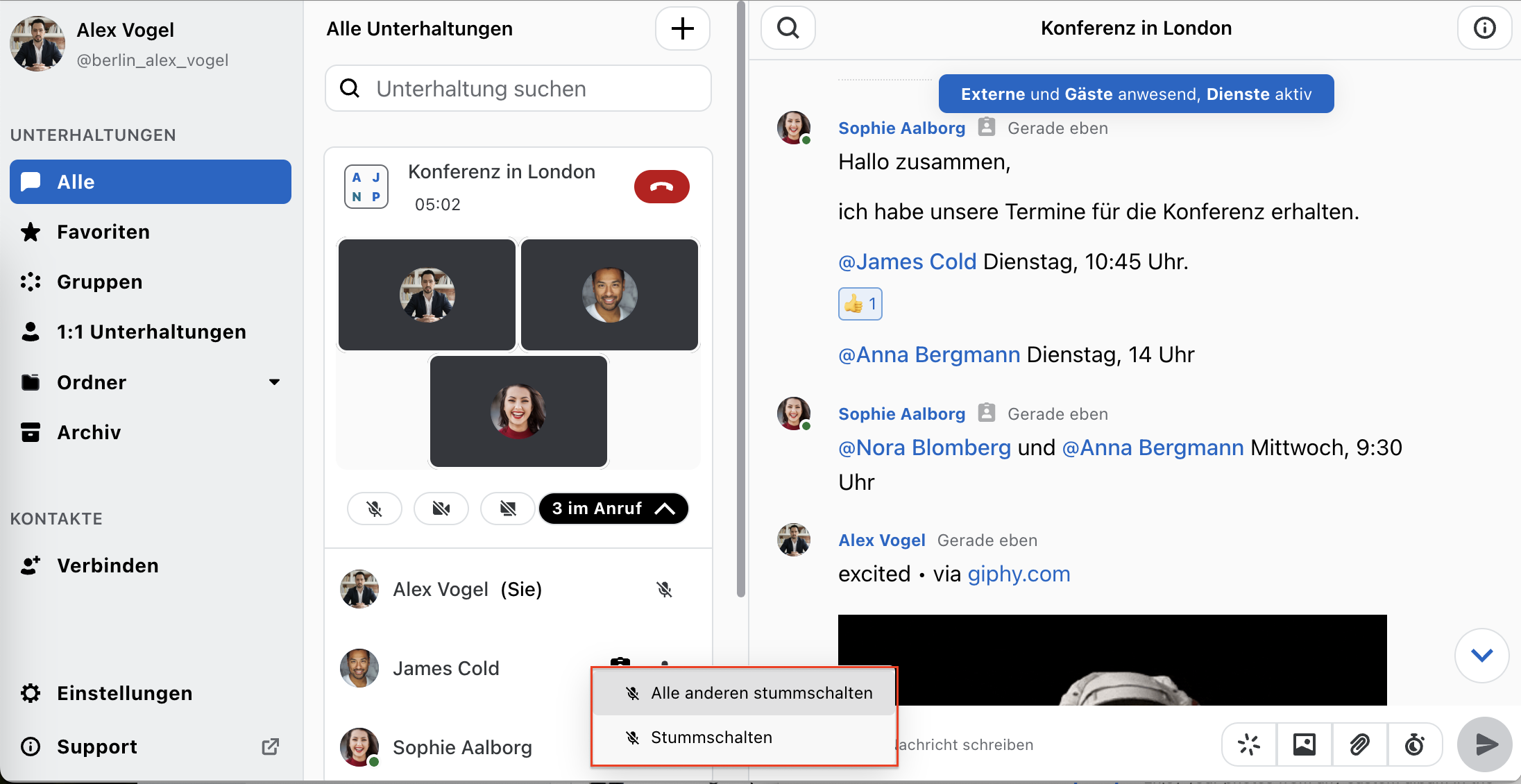Open Favoriten in sidebar

click(x=151, y=232)
